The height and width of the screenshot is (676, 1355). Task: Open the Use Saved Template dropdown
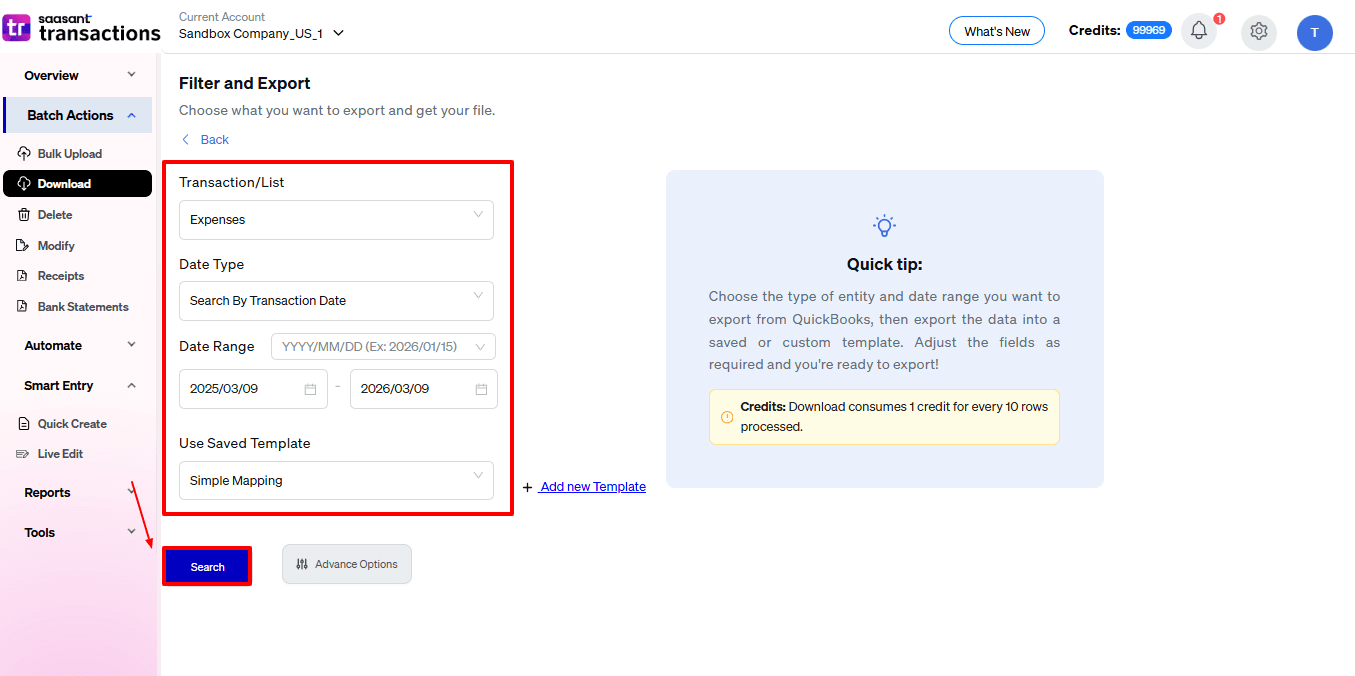pyautogui.click(x=336, y=481)
